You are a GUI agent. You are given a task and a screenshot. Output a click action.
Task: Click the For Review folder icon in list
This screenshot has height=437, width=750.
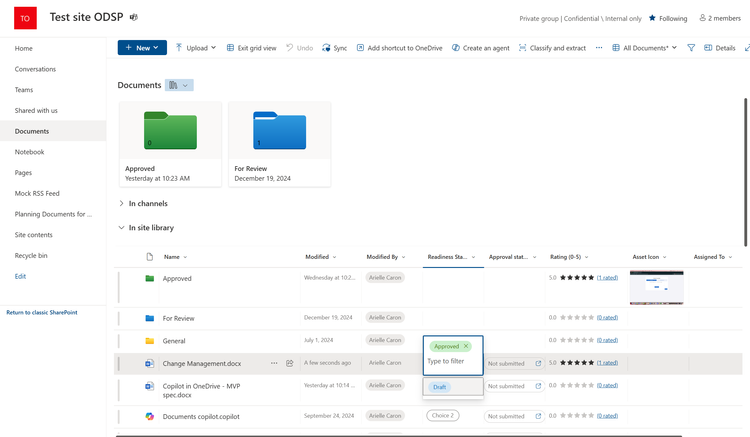point(150,318)
